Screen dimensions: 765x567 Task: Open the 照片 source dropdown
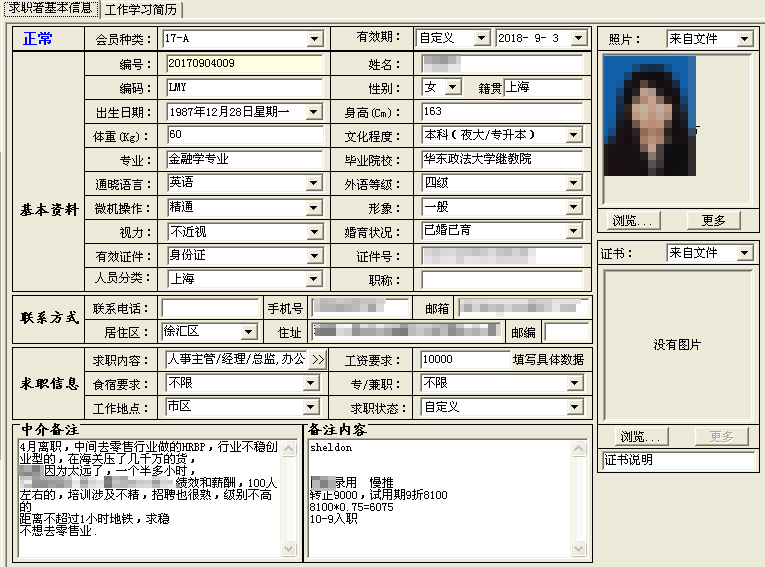(745, 39)
